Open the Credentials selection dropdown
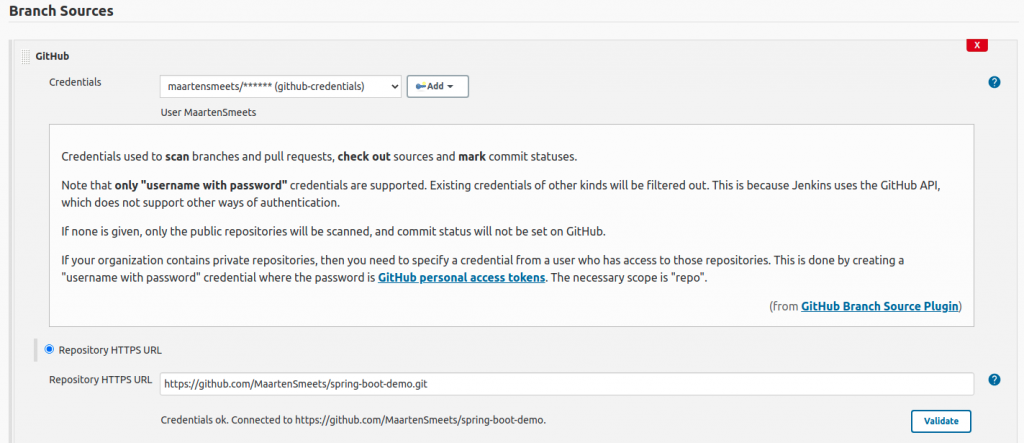The image size is (1024, 443). click(280, 87)
